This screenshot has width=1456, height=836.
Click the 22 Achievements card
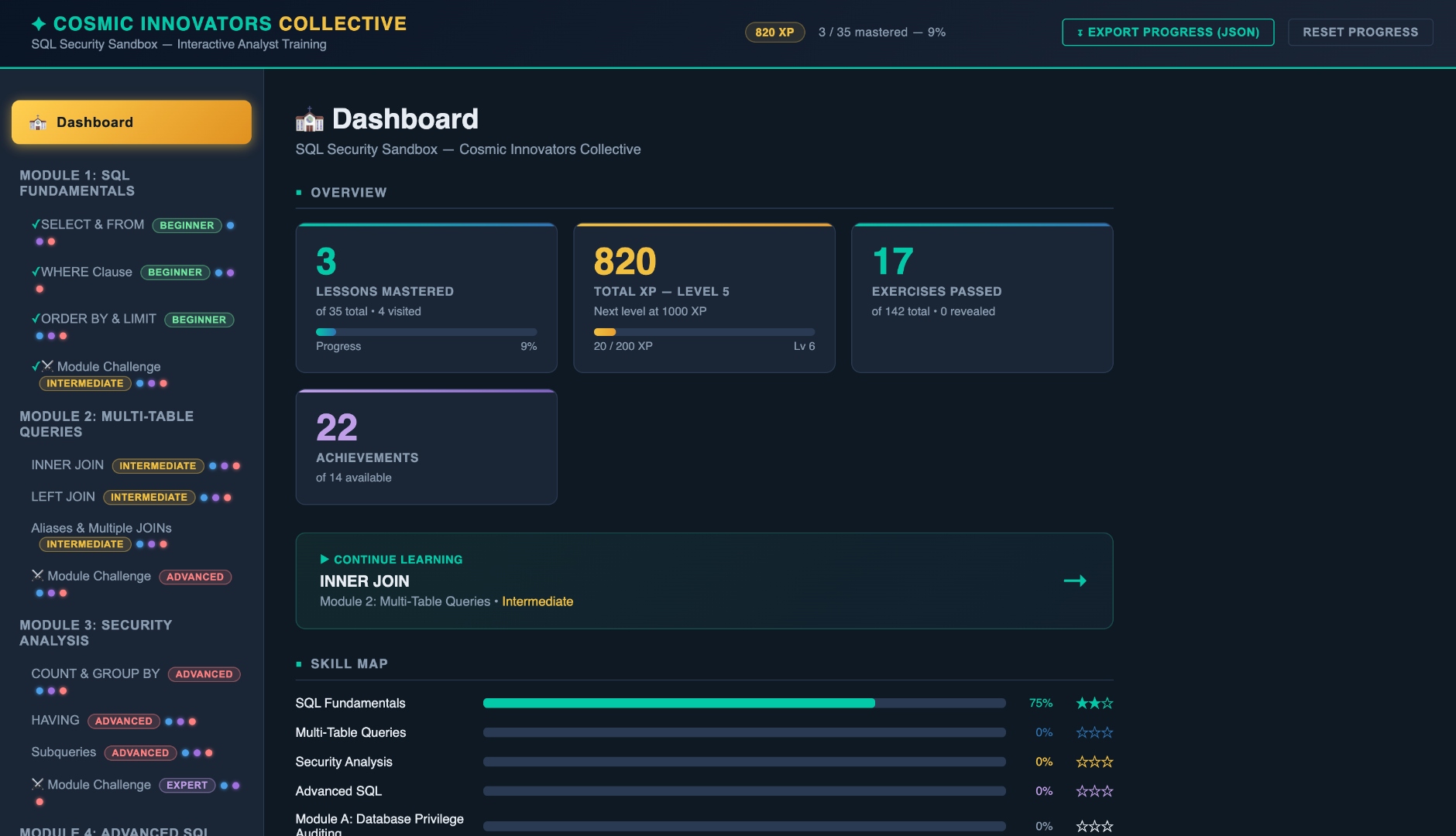pyautogui.click(x=426, y=447)
